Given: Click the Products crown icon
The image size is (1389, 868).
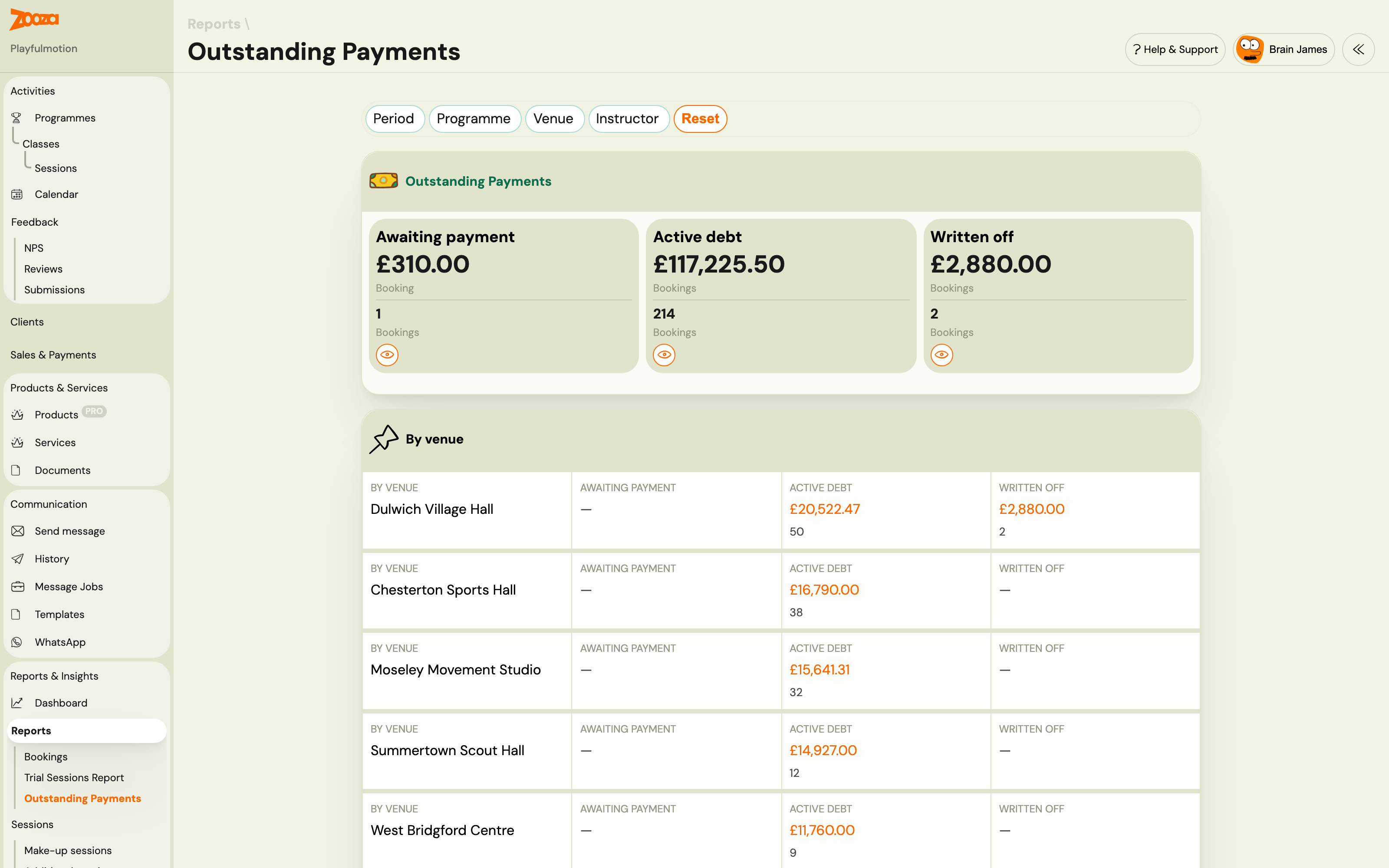Looking at the screenshot, I should 17,414.
